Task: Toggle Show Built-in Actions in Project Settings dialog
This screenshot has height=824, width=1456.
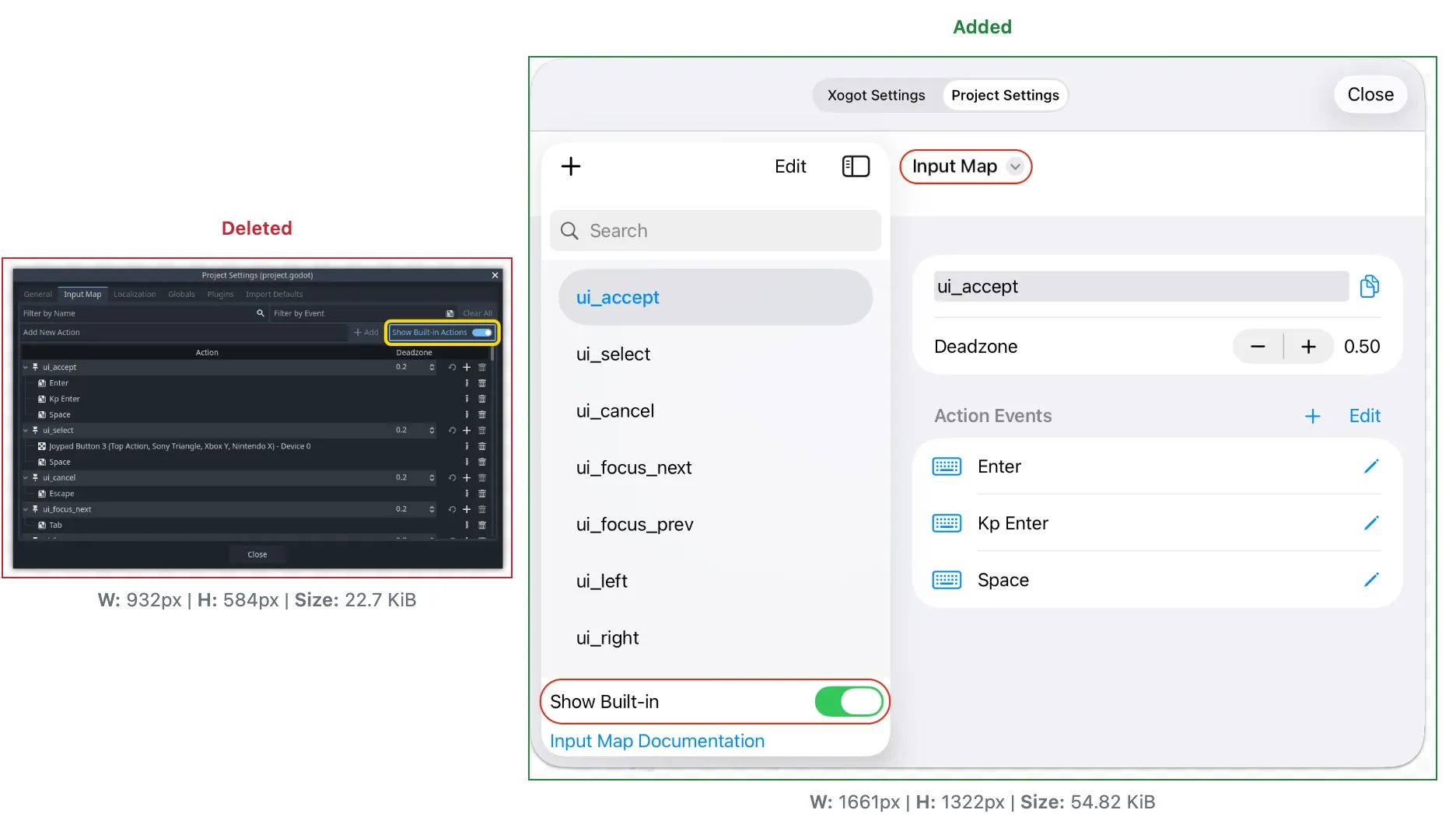Action: click(x=483, y=332)
